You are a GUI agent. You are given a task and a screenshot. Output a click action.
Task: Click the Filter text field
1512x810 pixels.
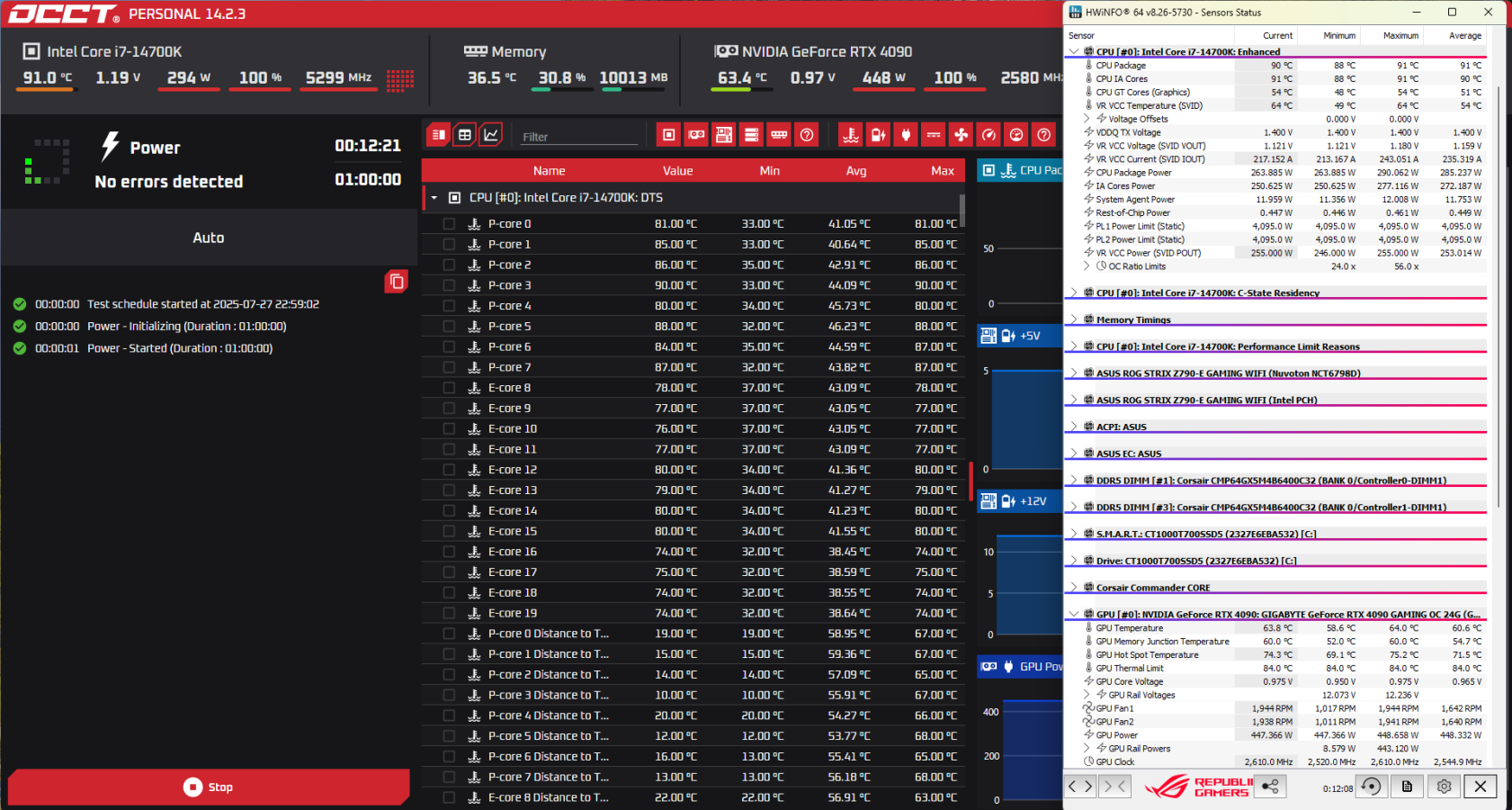click(579, 137)
